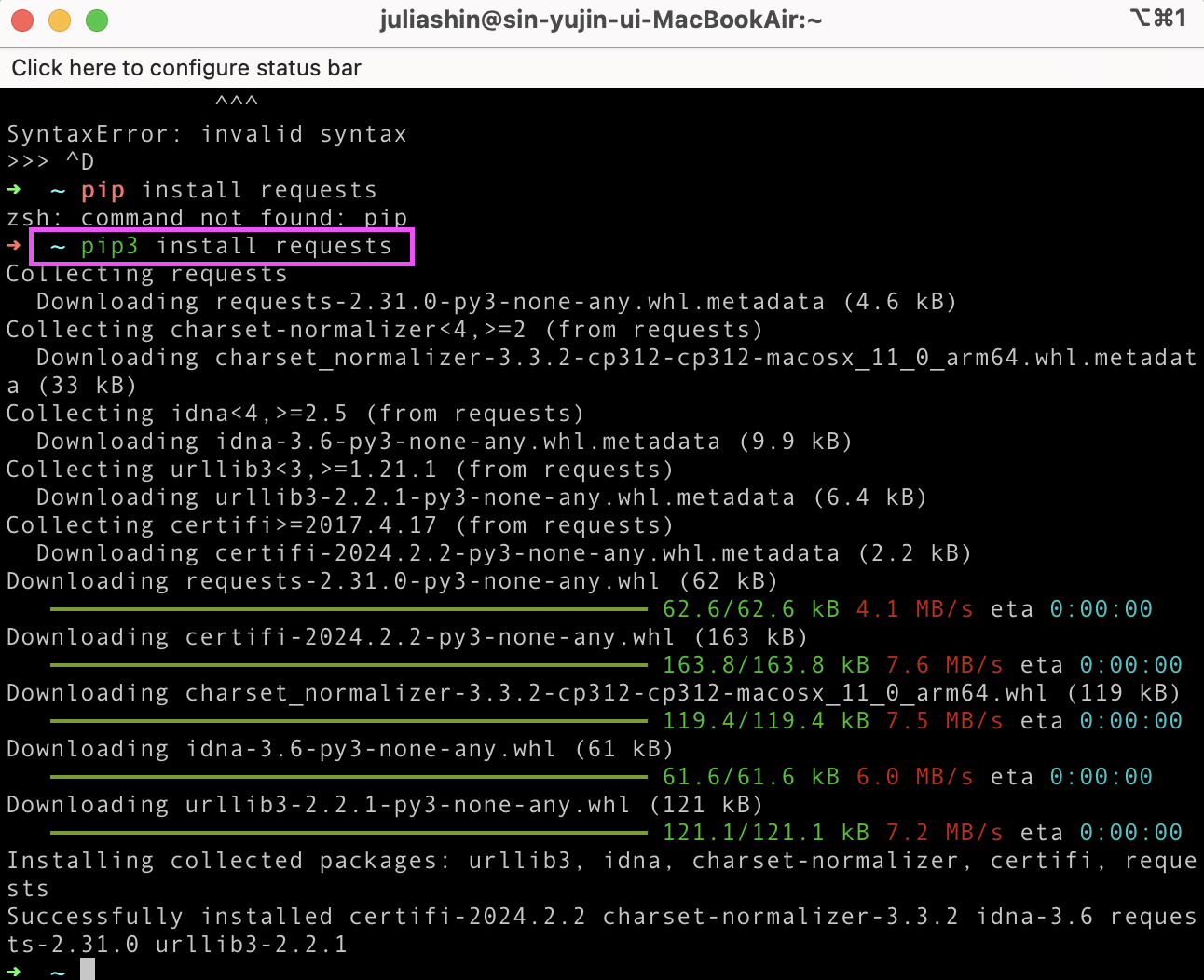Viewport: 1204px width, 980px height.
Task: Click the 4.1 MB/s download speed
Action: (915, 609)
